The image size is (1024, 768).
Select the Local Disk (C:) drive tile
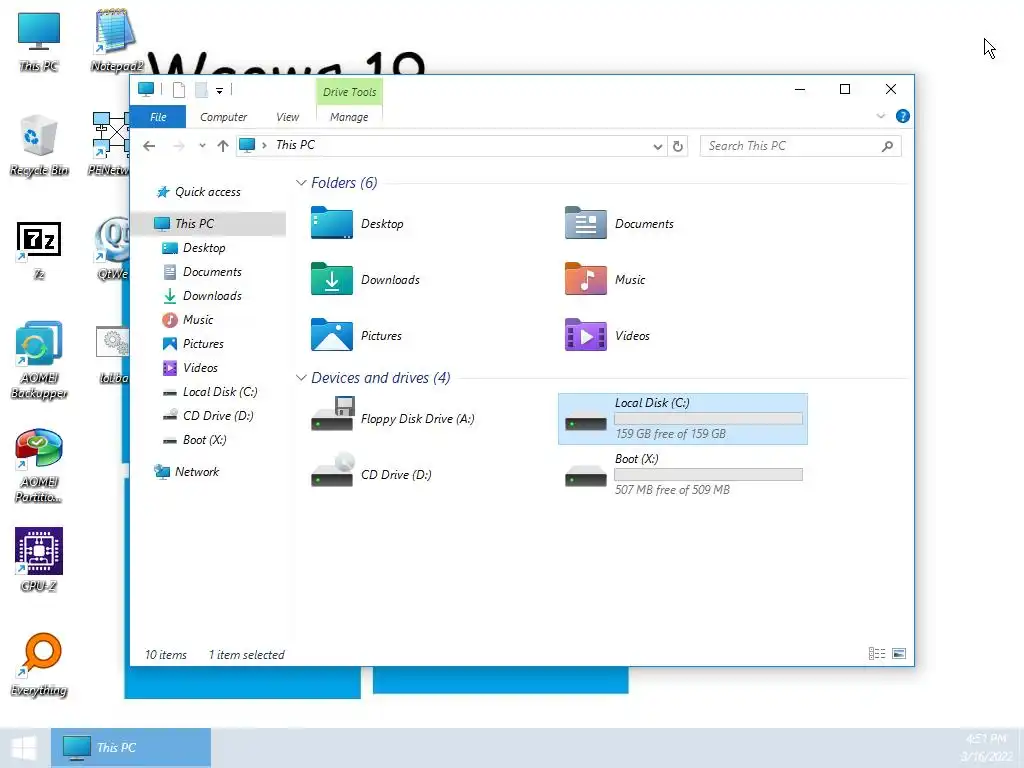click(682, 419)
